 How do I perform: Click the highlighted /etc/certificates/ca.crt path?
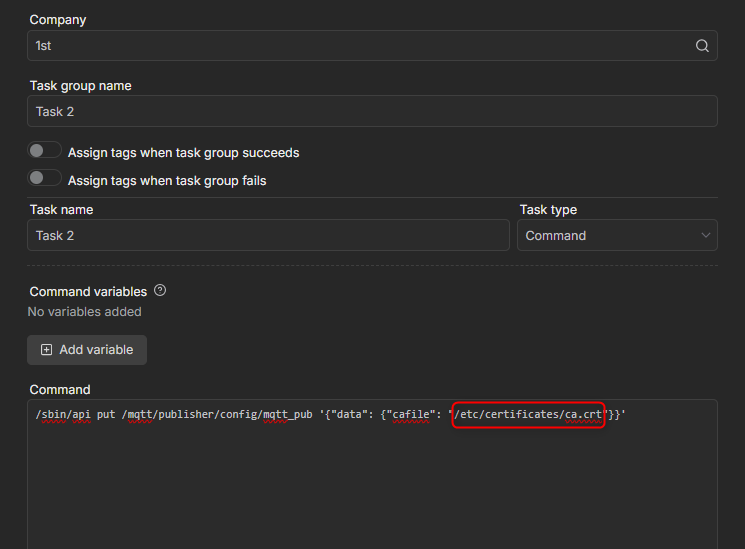coord(528,415)
